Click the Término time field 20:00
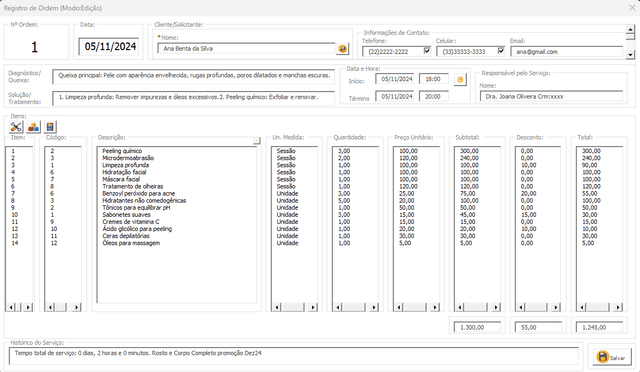640x372 pixels. [434, 97]
